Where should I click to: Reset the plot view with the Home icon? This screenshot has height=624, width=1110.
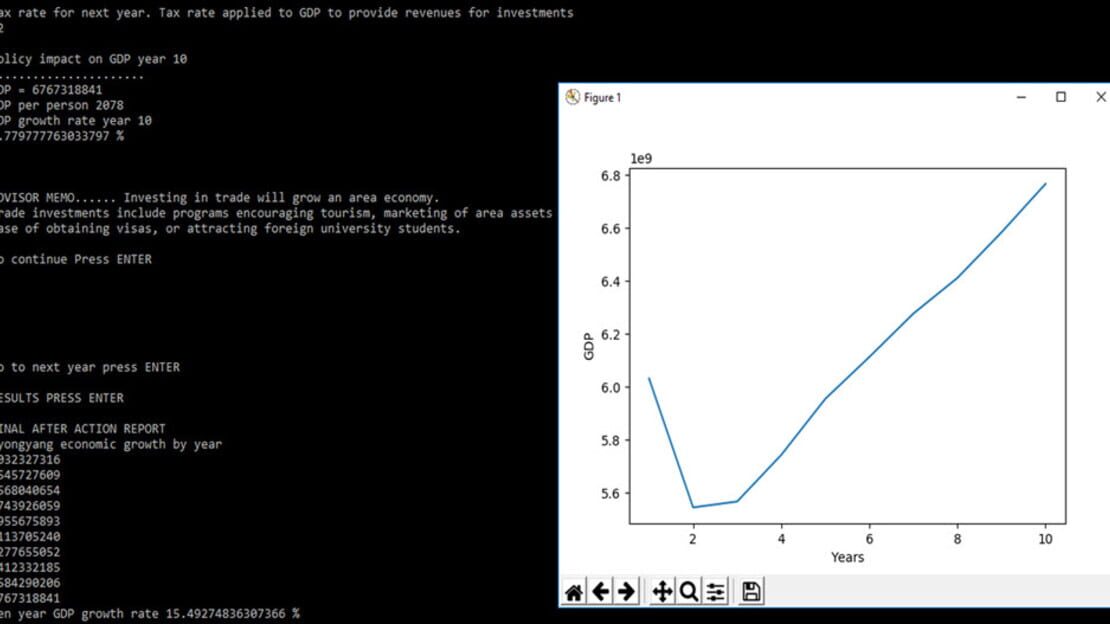[x=573, y=591]
